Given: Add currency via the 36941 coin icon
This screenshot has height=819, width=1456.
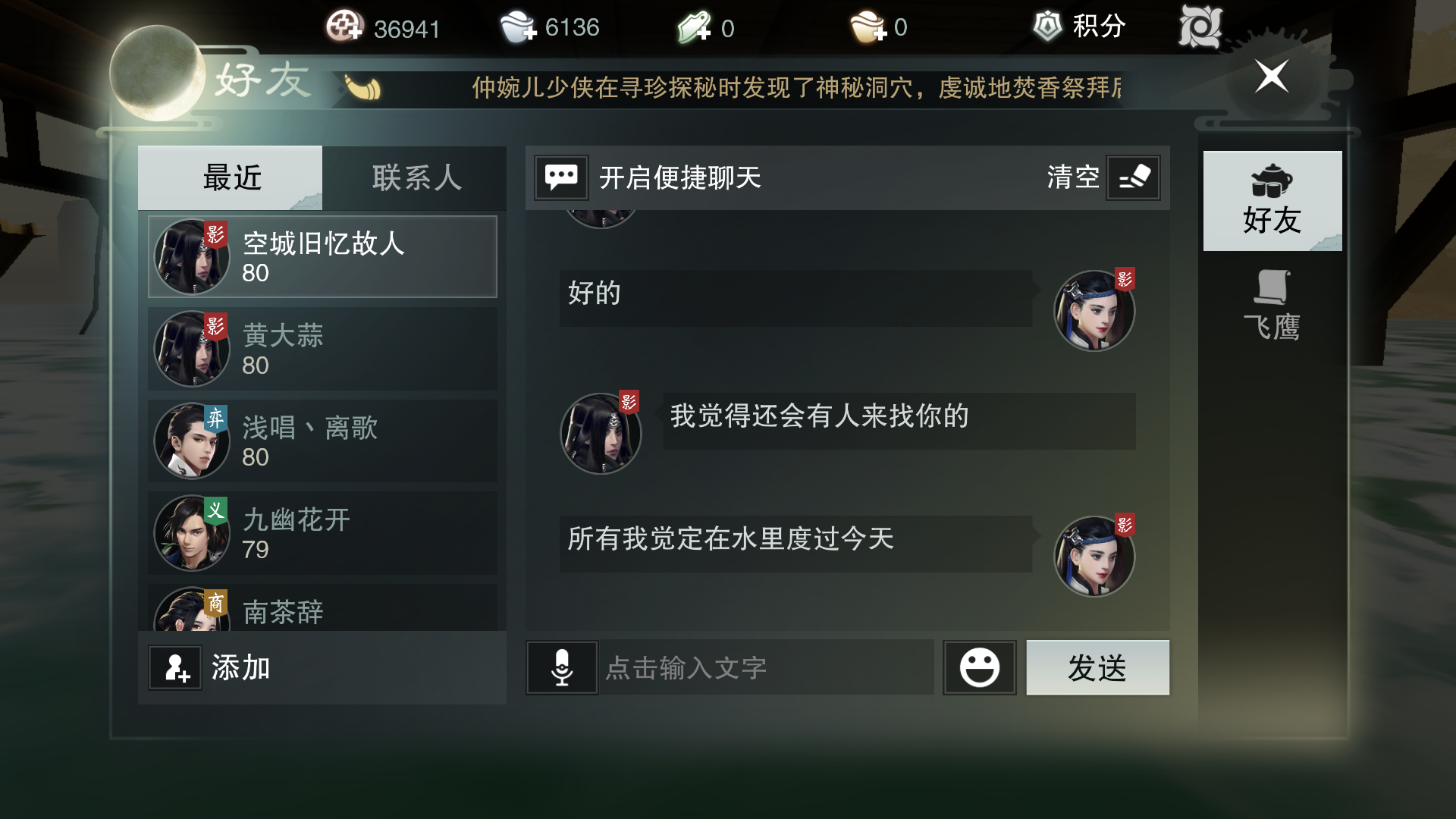Looking at the screenshot, I should coord(344,27).
